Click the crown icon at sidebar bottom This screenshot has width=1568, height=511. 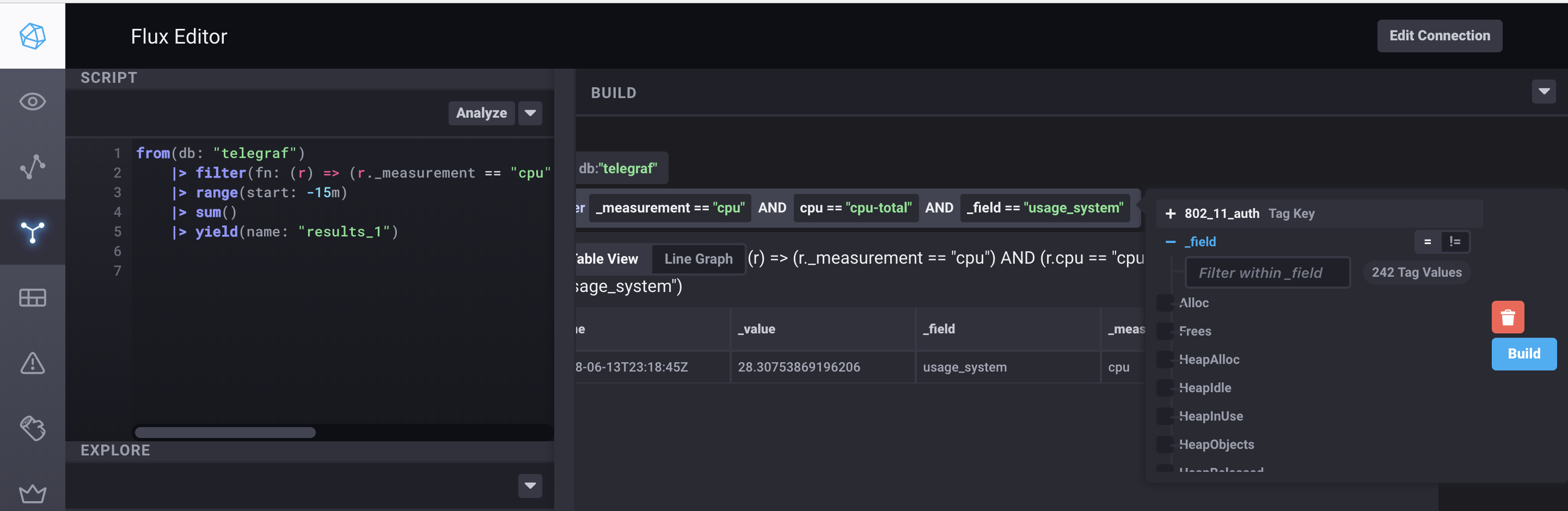coord(33,492)
